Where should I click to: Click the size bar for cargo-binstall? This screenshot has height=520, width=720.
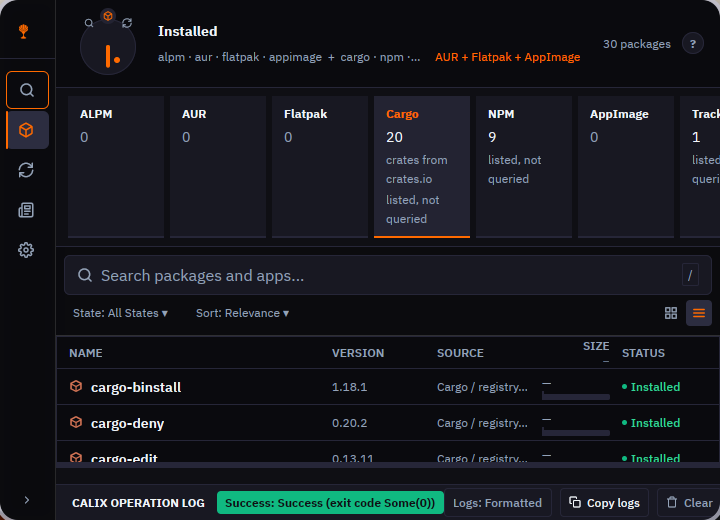576,396
